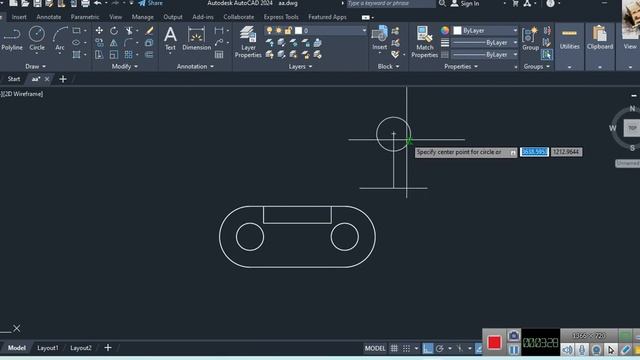Select the Rectangle tool in Draw panel

pyautogui.click(x=76, y=31)
